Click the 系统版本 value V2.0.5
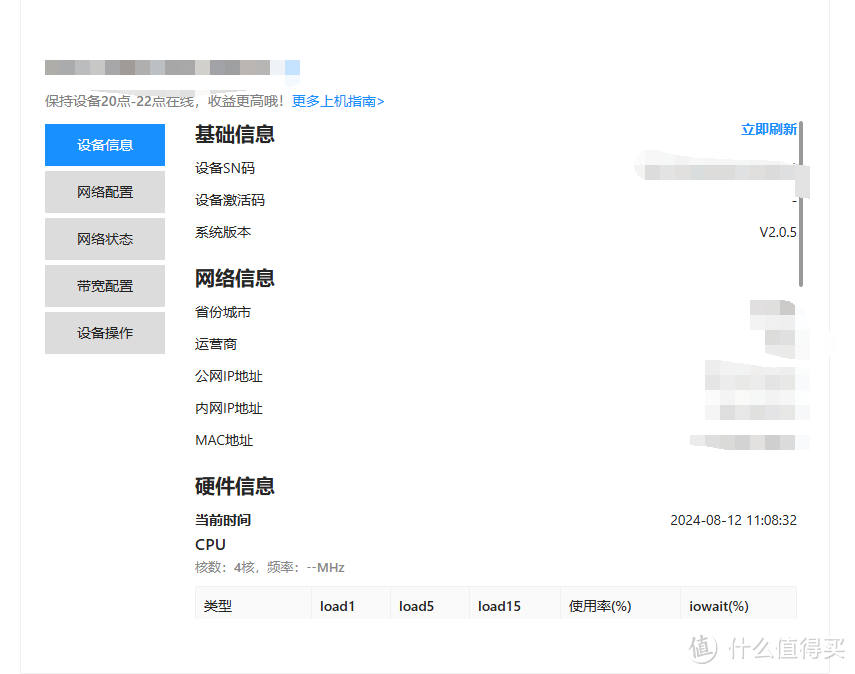The height and width of the screenshot is (674, 855). (775, 232)
